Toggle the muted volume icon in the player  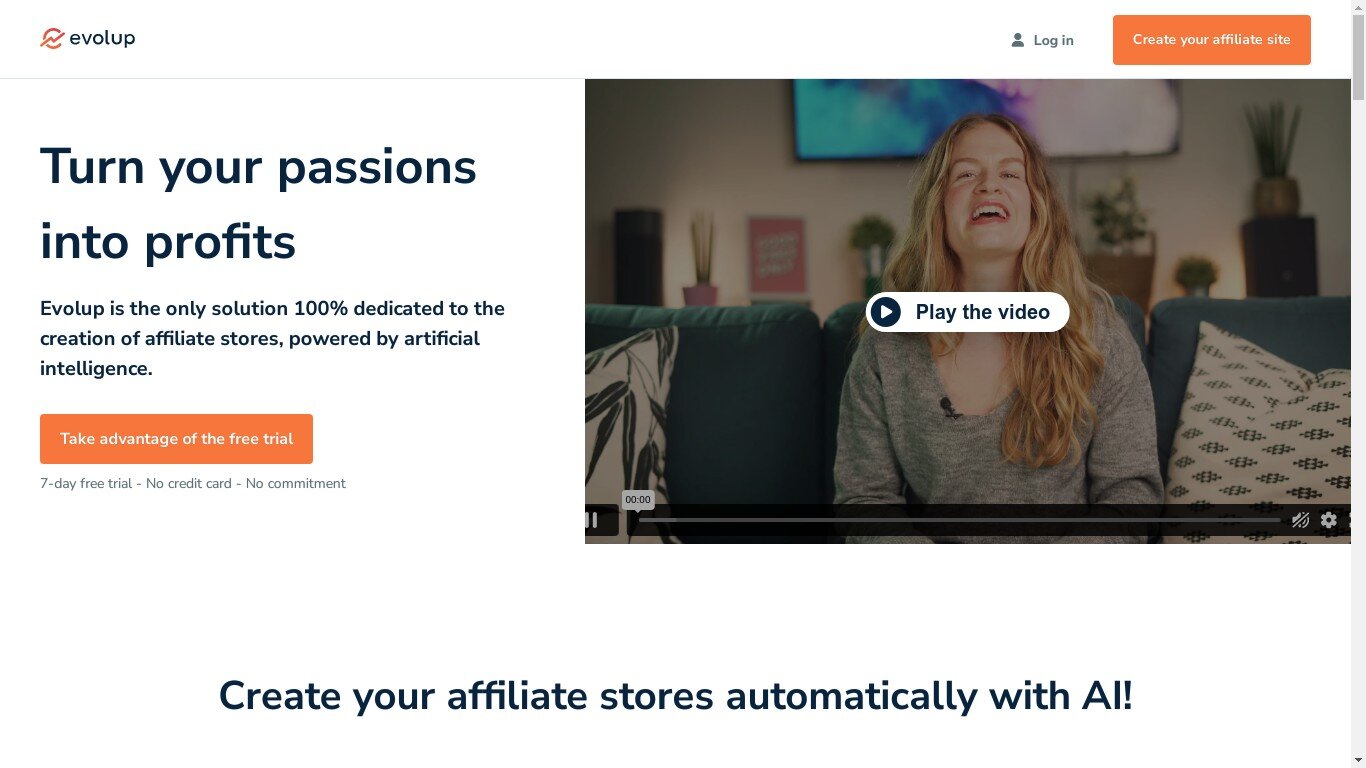click(1300, 520)
